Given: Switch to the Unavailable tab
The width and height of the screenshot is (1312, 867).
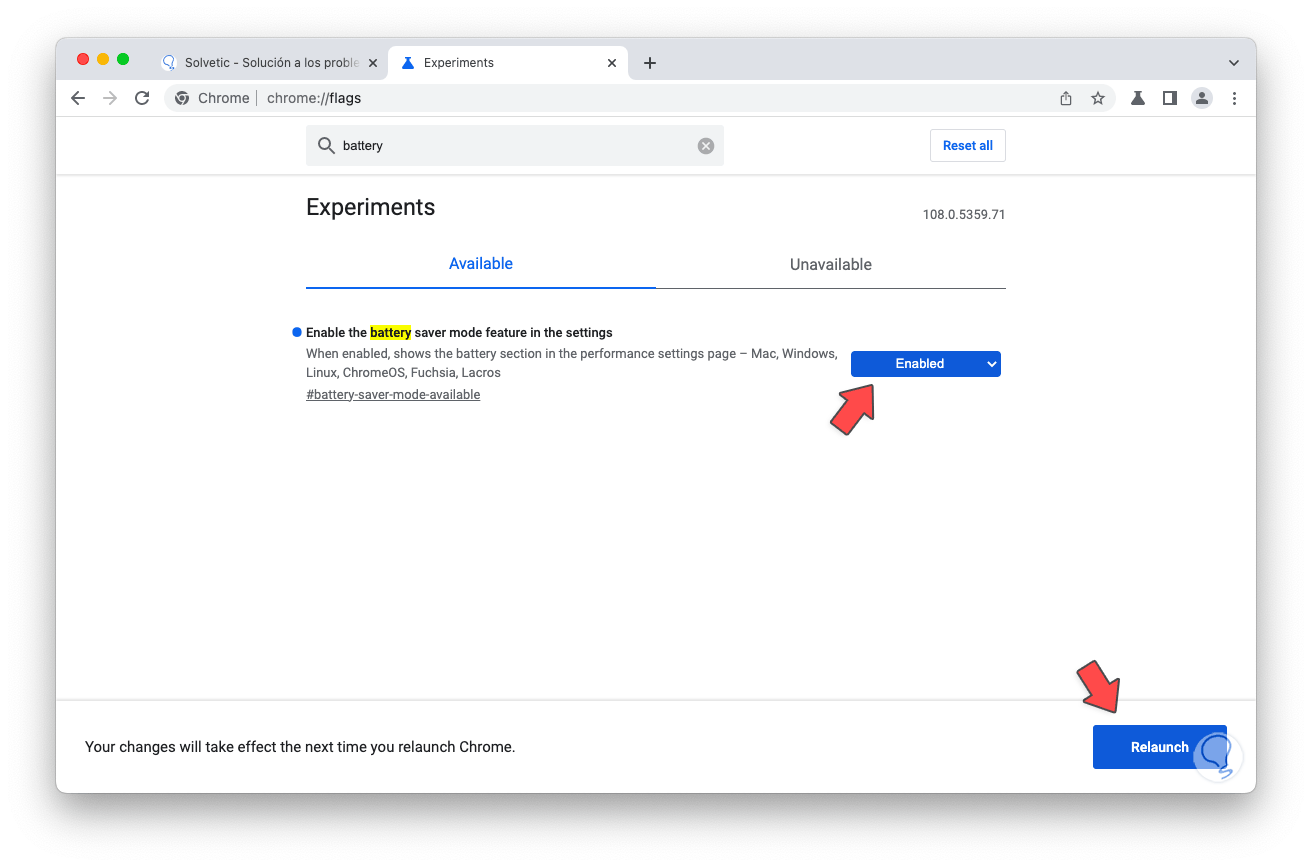Looking at the screenshot, I should [x=830, y=265].
